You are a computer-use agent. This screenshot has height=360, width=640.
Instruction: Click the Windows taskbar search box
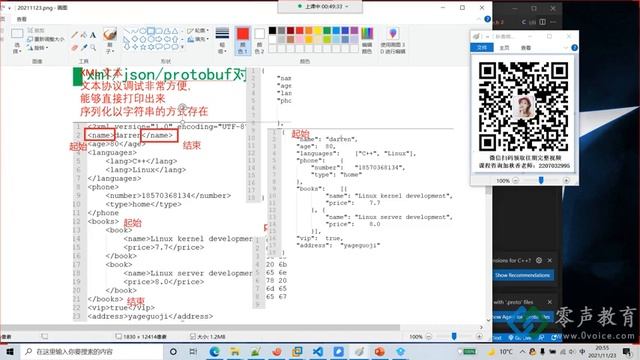91,351
